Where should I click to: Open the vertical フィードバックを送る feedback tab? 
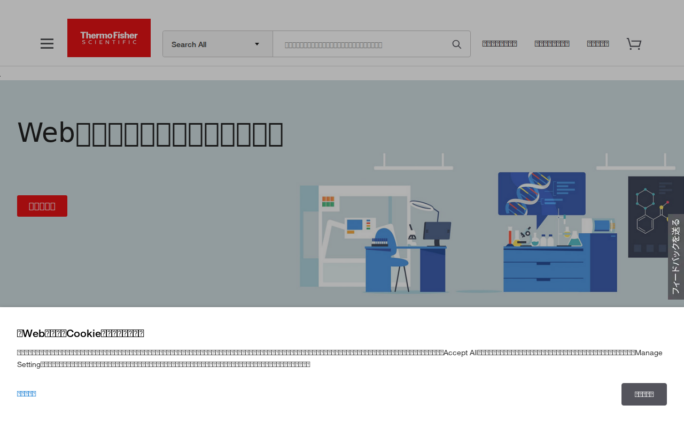[x=676, y=256]
